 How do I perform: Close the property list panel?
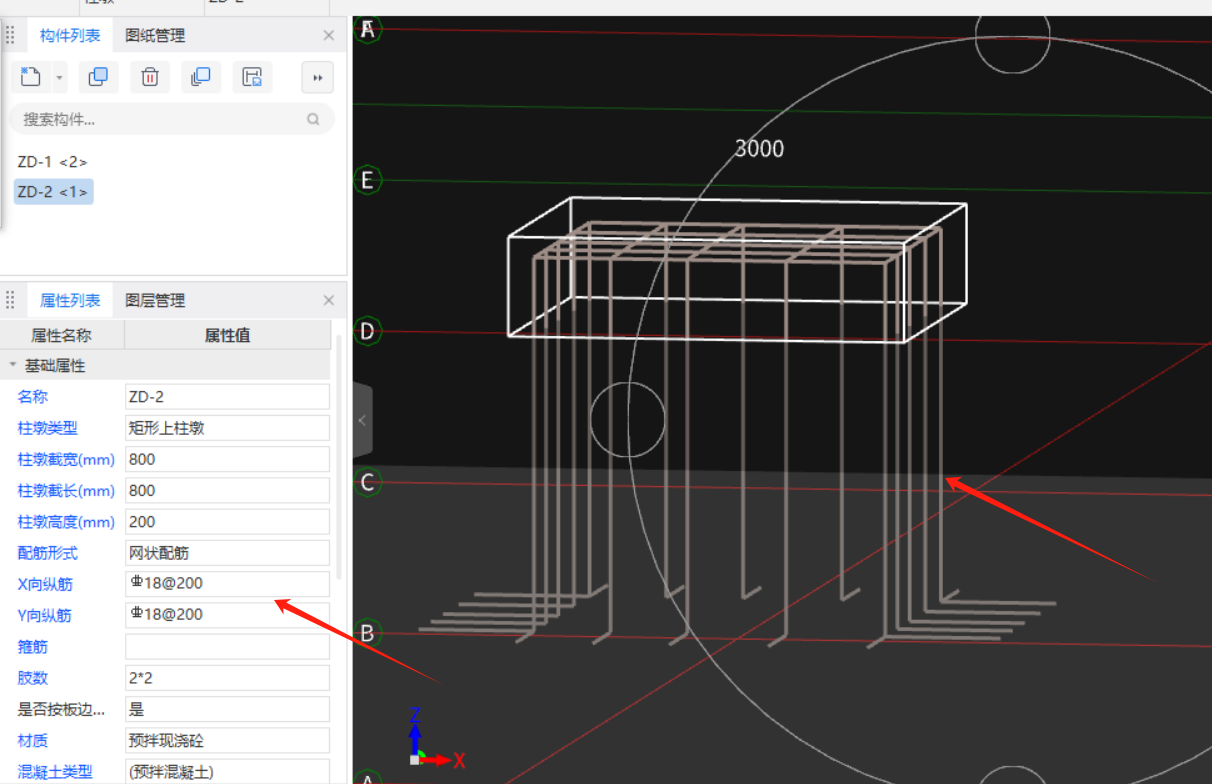click(x=329, y=300)
